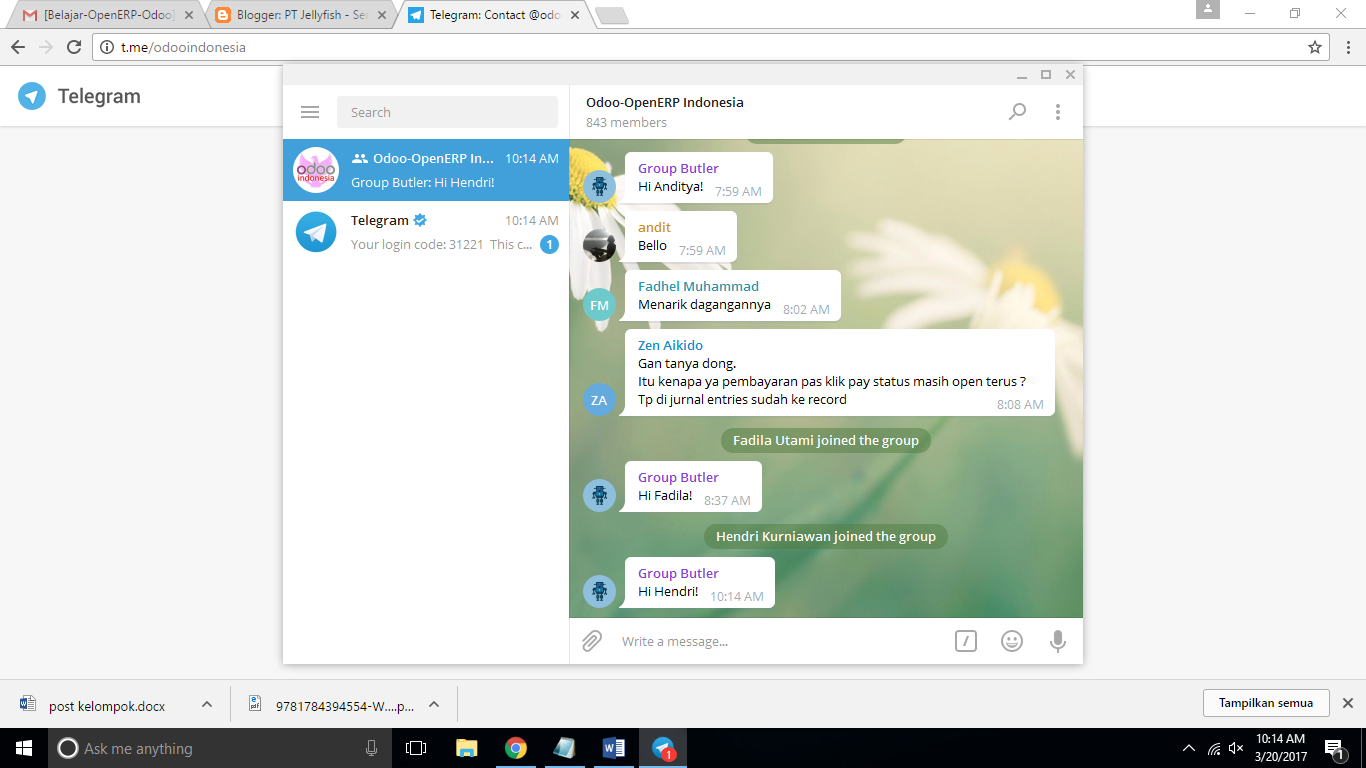Open Word from the taskbar

(x=614, y=748)
